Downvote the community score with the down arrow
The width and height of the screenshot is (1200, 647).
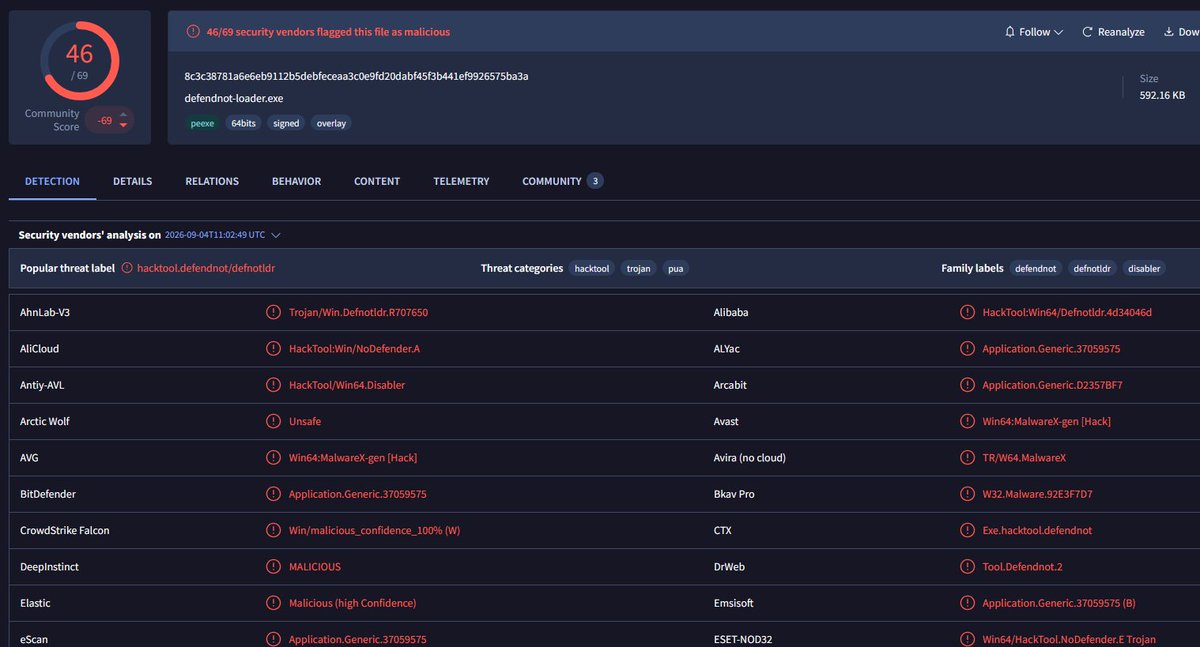(x=123, y=126)
